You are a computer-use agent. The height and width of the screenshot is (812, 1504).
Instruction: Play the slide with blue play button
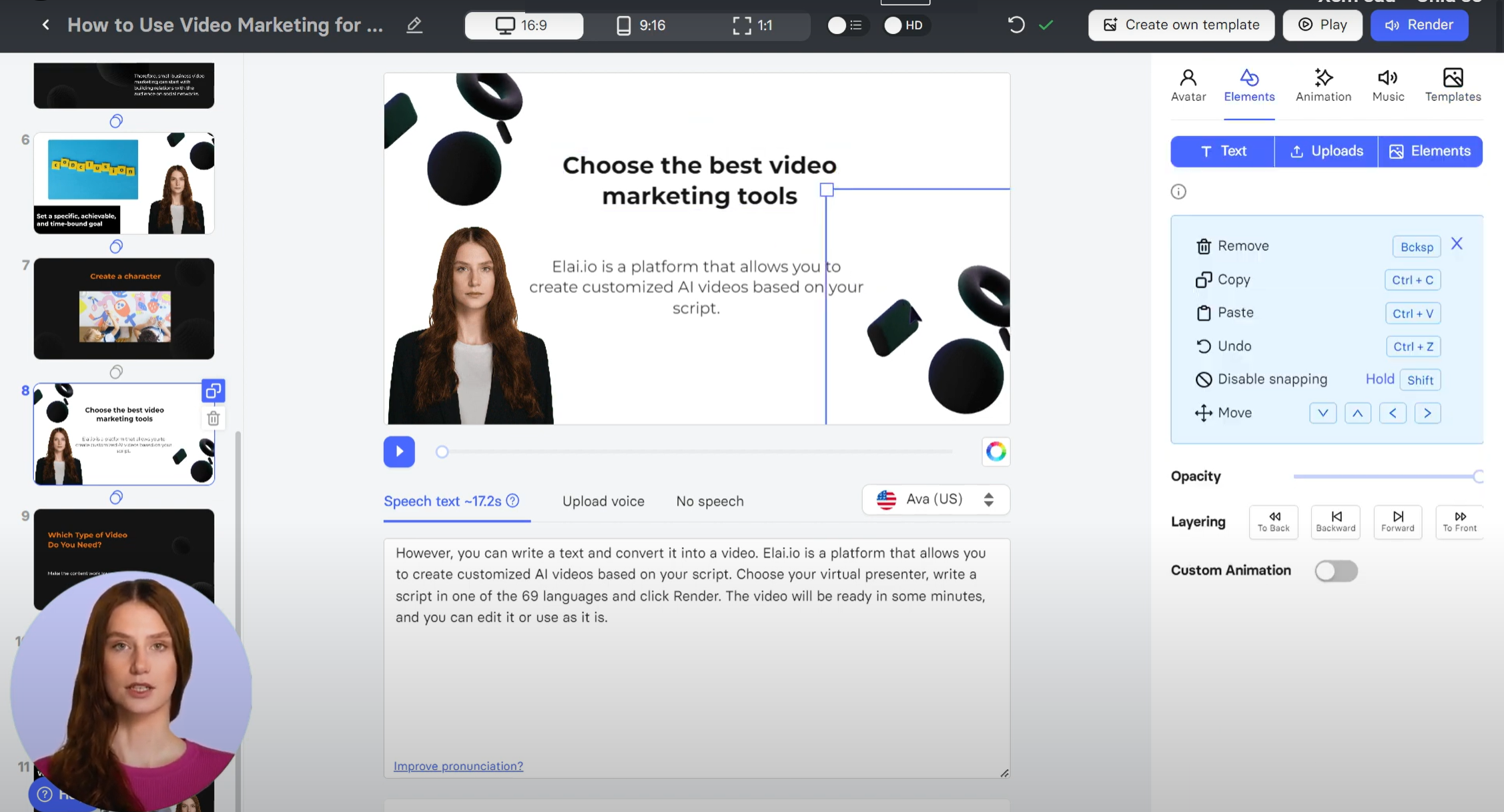399,452
